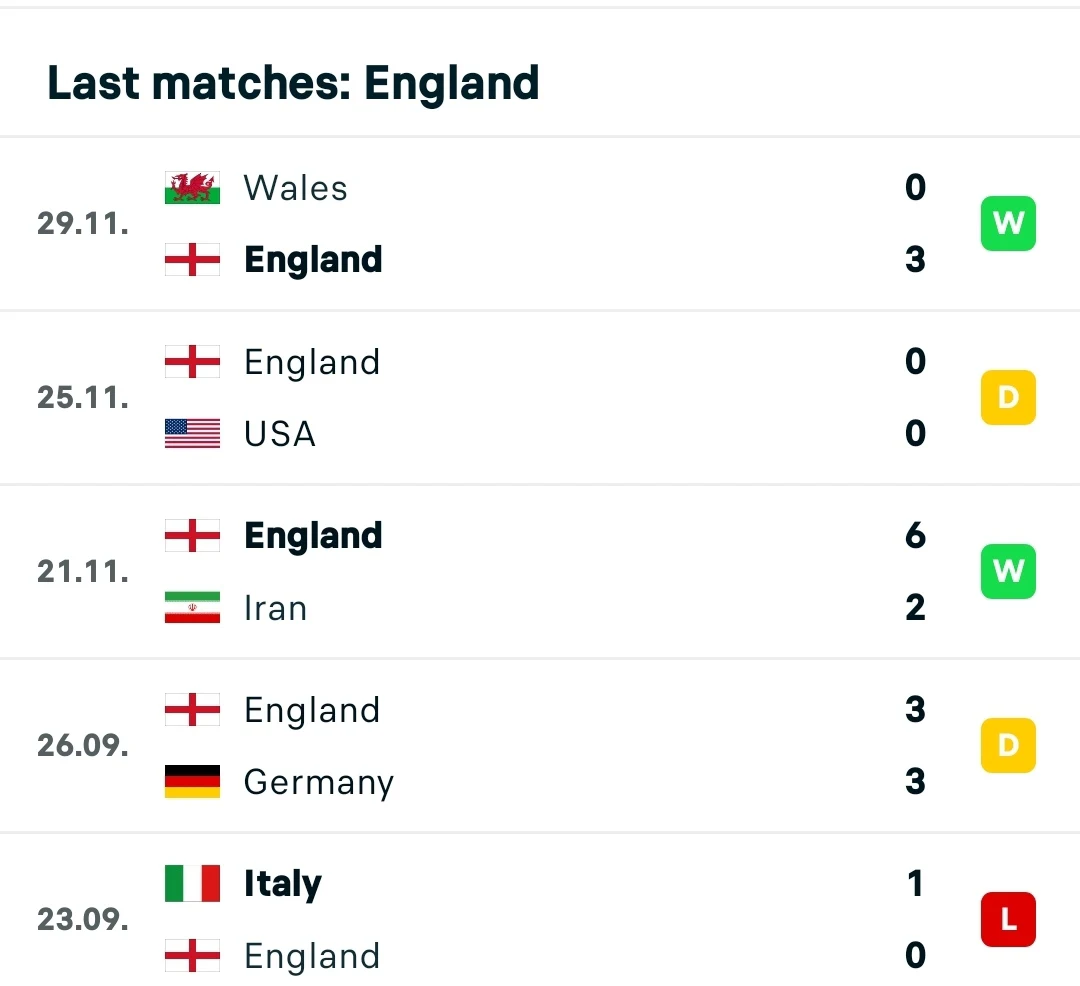Tap the yellow D badge for USA match

(x=1007, y=397)
